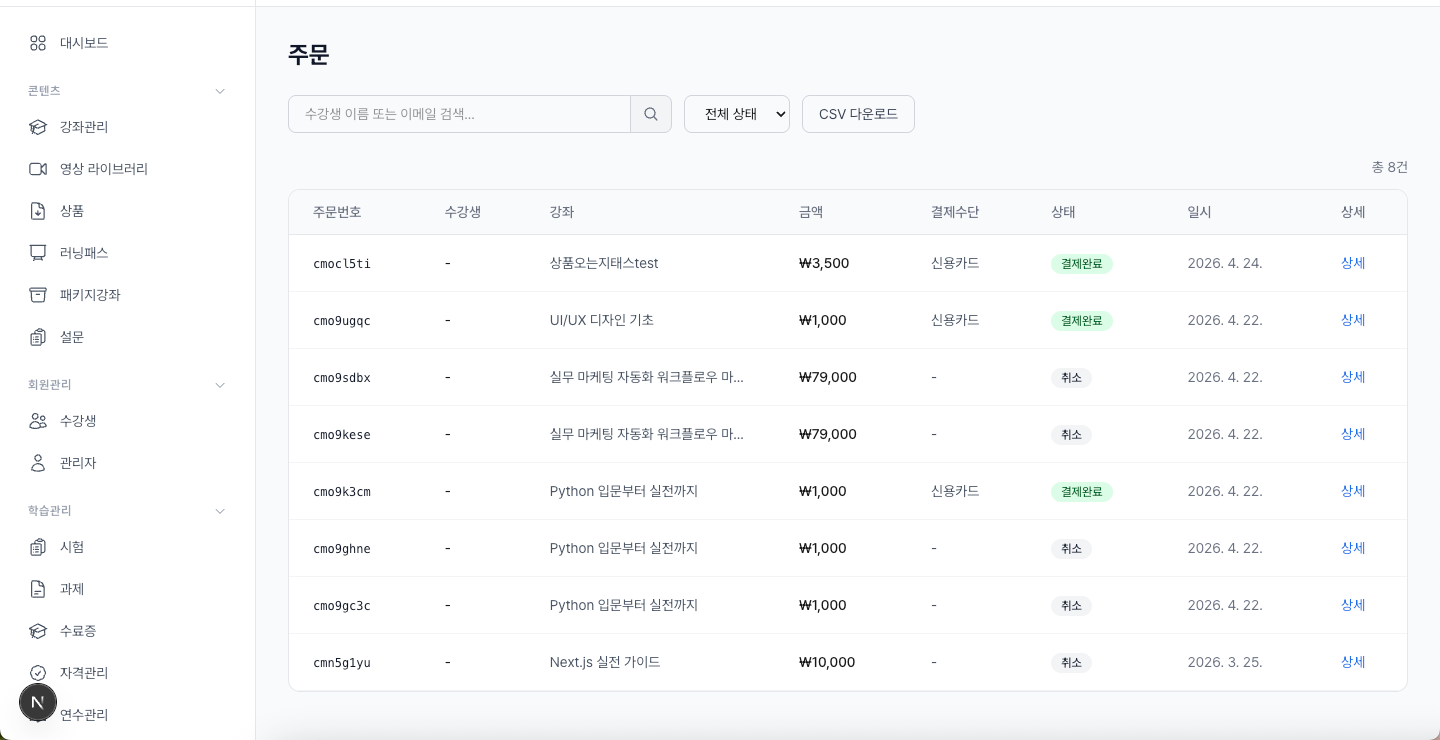
Task: Focus the 수강생 이름 또는 이메일 search field
Action: [x=459, y=114]
